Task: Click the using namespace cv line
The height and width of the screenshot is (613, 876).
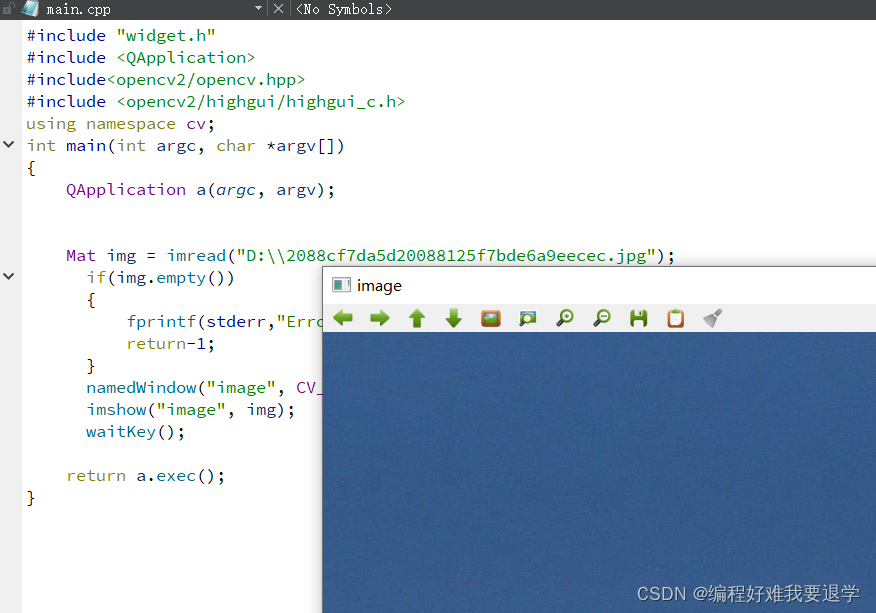Action: 120,124
